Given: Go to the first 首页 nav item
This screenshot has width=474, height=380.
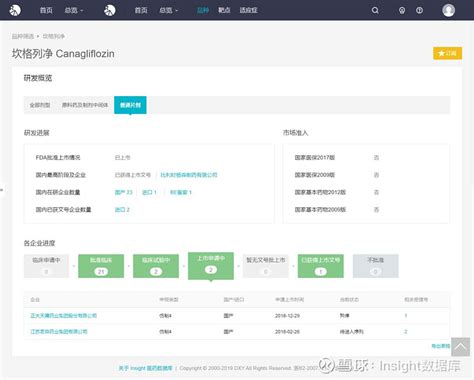Looking at the screenshot, I should pos(46,10).
